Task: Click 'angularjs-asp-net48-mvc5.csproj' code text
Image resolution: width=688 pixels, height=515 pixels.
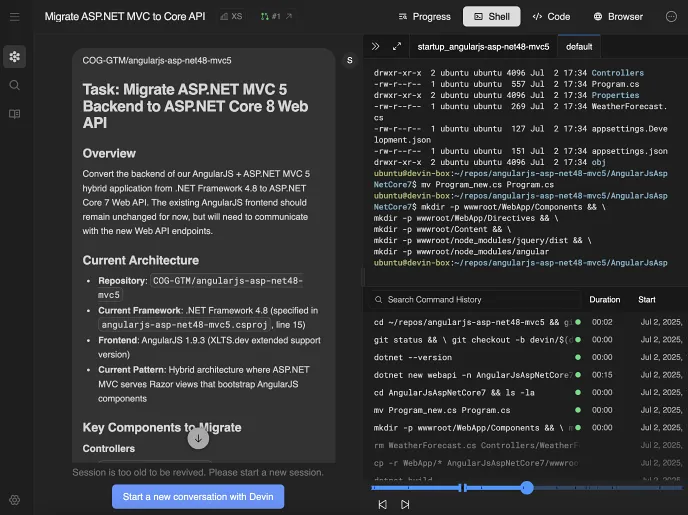Action: tap(184, 325)
